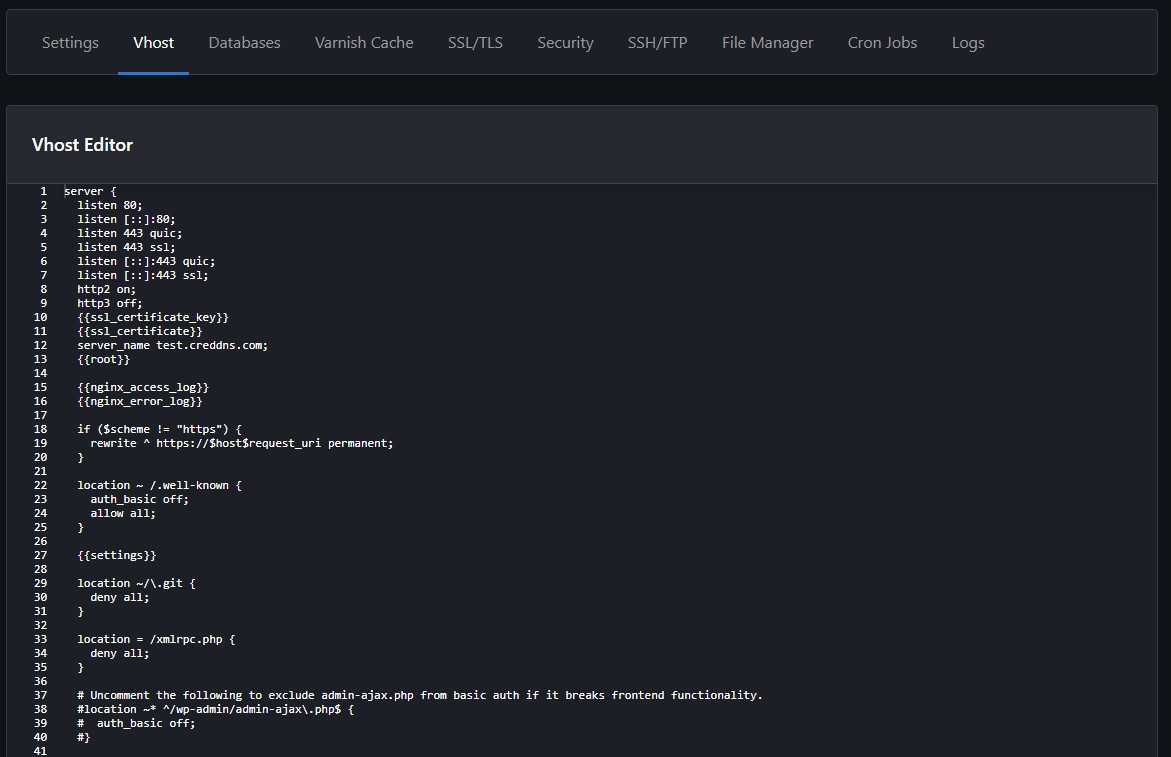The image size is (1171, 757).
Task: Click the '{{nginx_error_log}}' line
Action: pos(140,402)
